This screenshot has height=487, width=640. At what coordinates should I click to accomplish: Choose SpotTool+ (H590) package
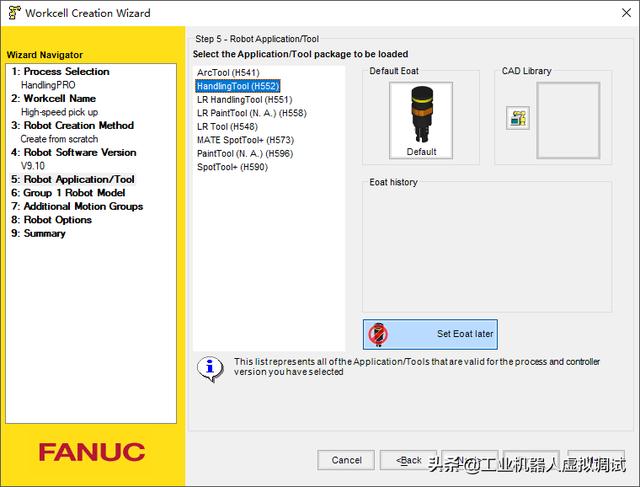(232, 167)
